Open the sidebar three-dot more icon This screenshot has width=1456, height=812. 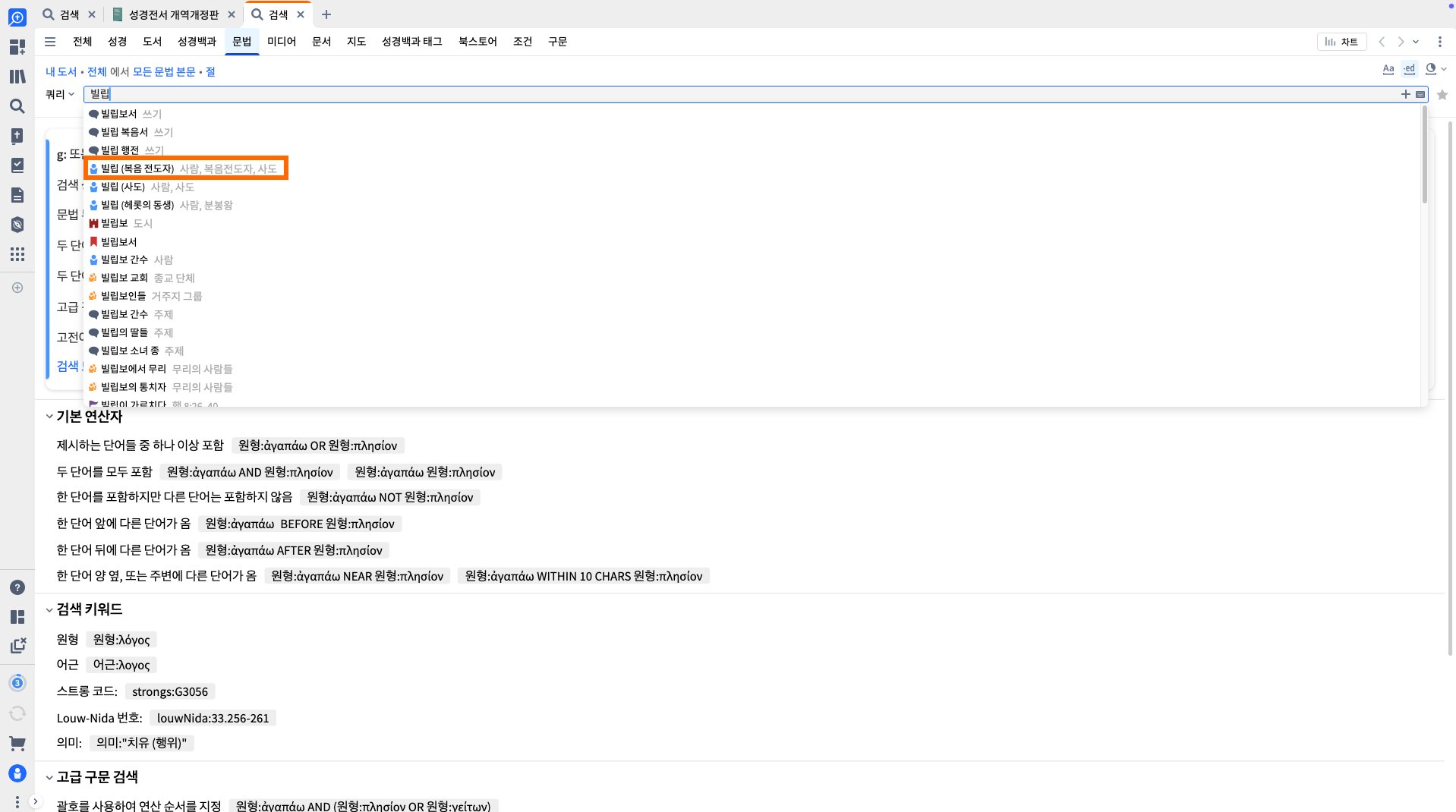pyautogui.click(x=17, y=801)
